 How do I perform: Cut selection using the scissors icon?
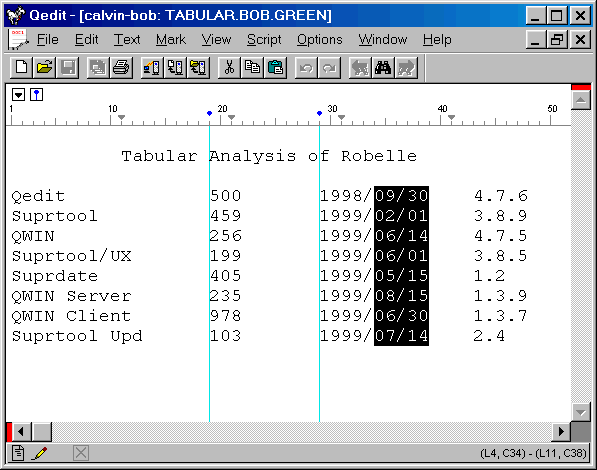[229, 68]
